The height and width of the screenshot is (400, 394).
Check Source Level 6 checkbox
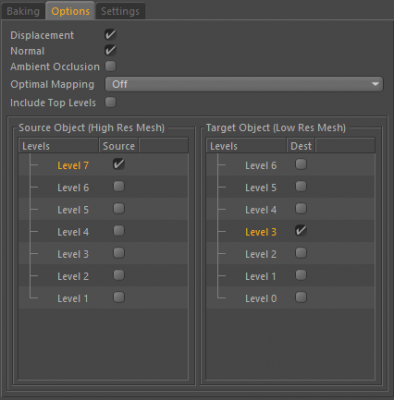point(119,186)
